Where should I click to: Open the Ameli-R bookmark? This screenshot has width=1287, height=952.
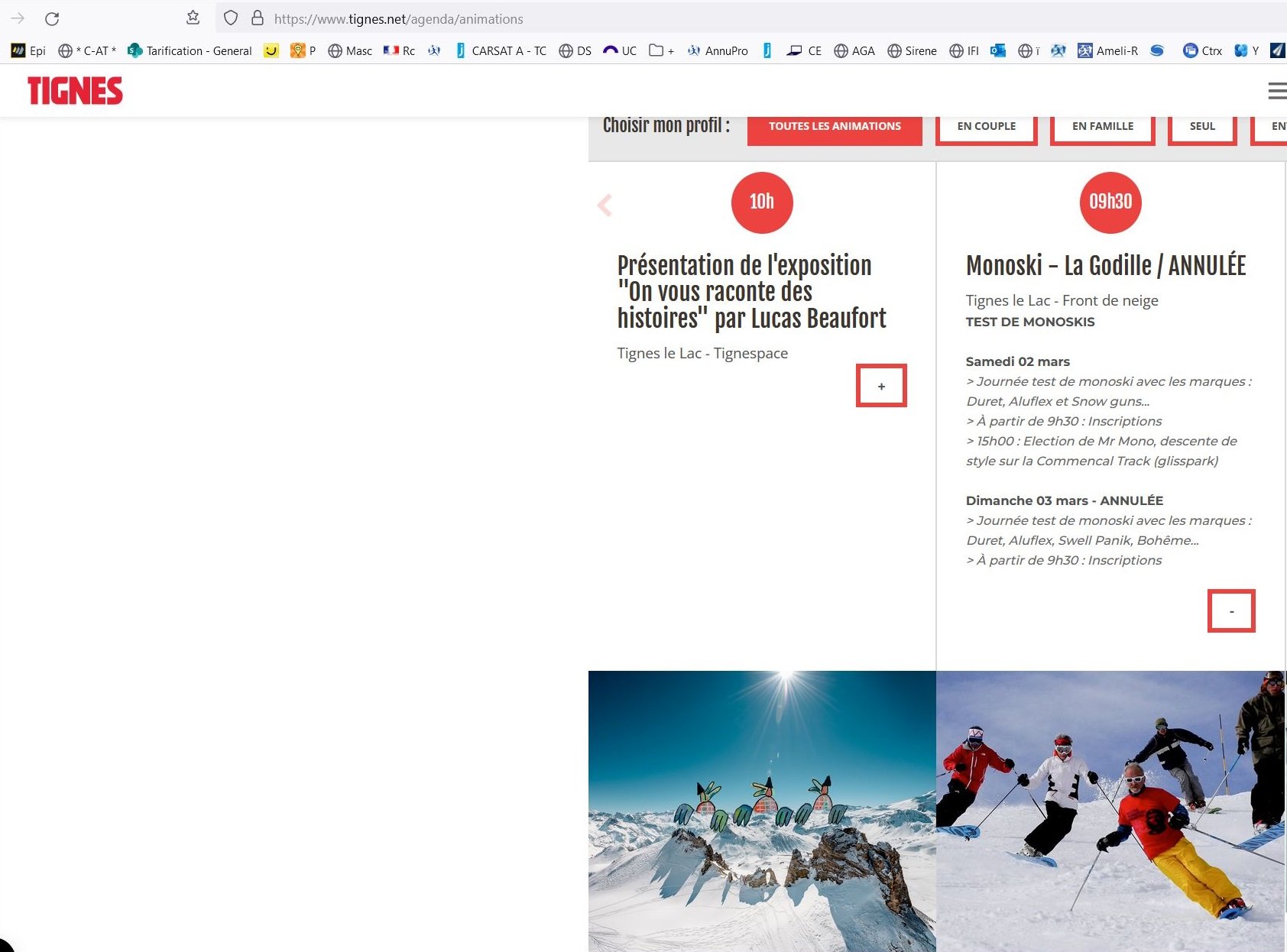click(x=1107, y=50)
